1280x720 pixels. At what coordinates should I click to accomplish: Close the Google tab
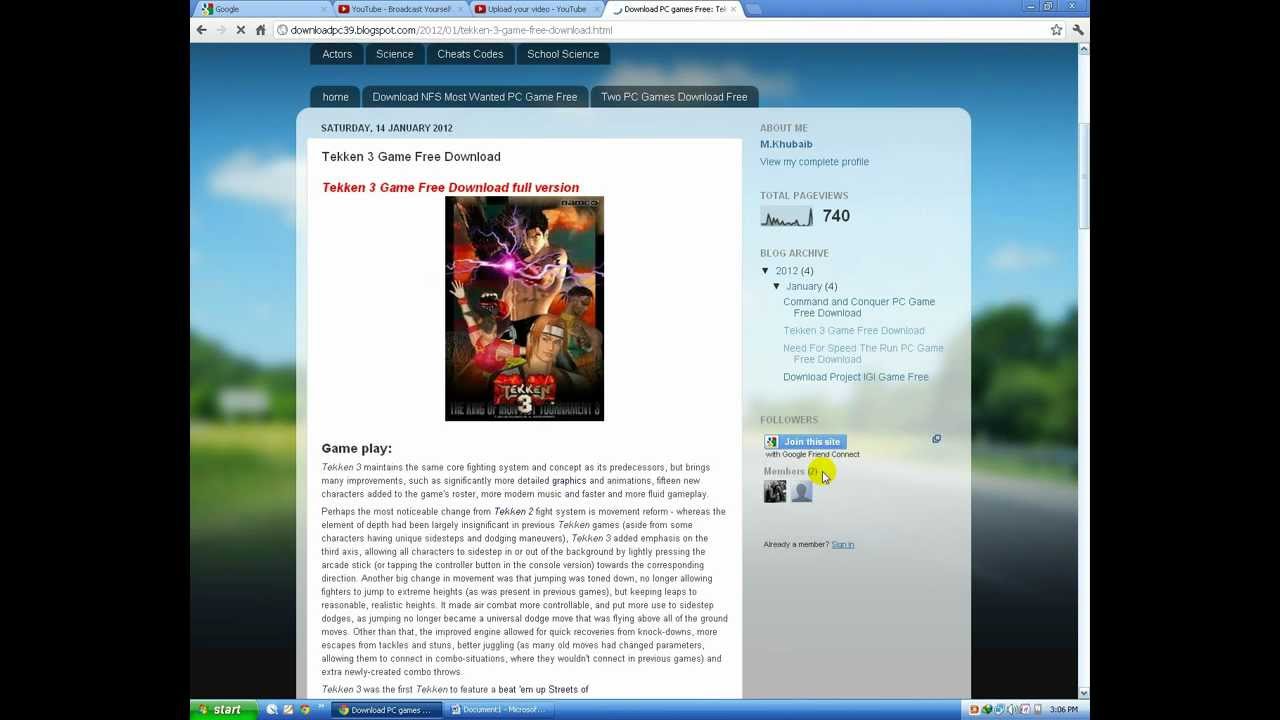pyautogui.click(x=325, y=9)
